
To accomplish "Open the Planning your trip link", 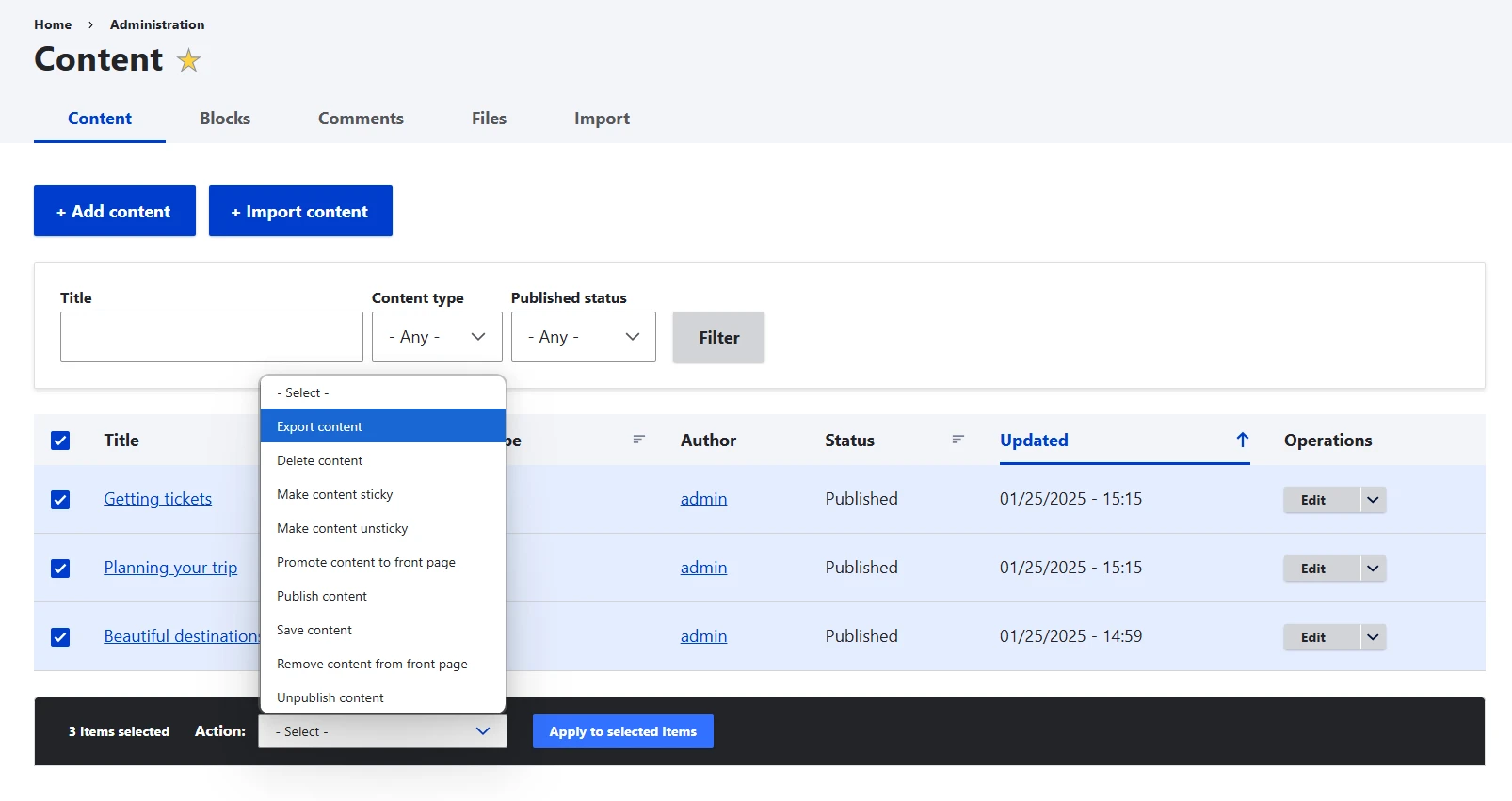I will (x=170, y=568).
